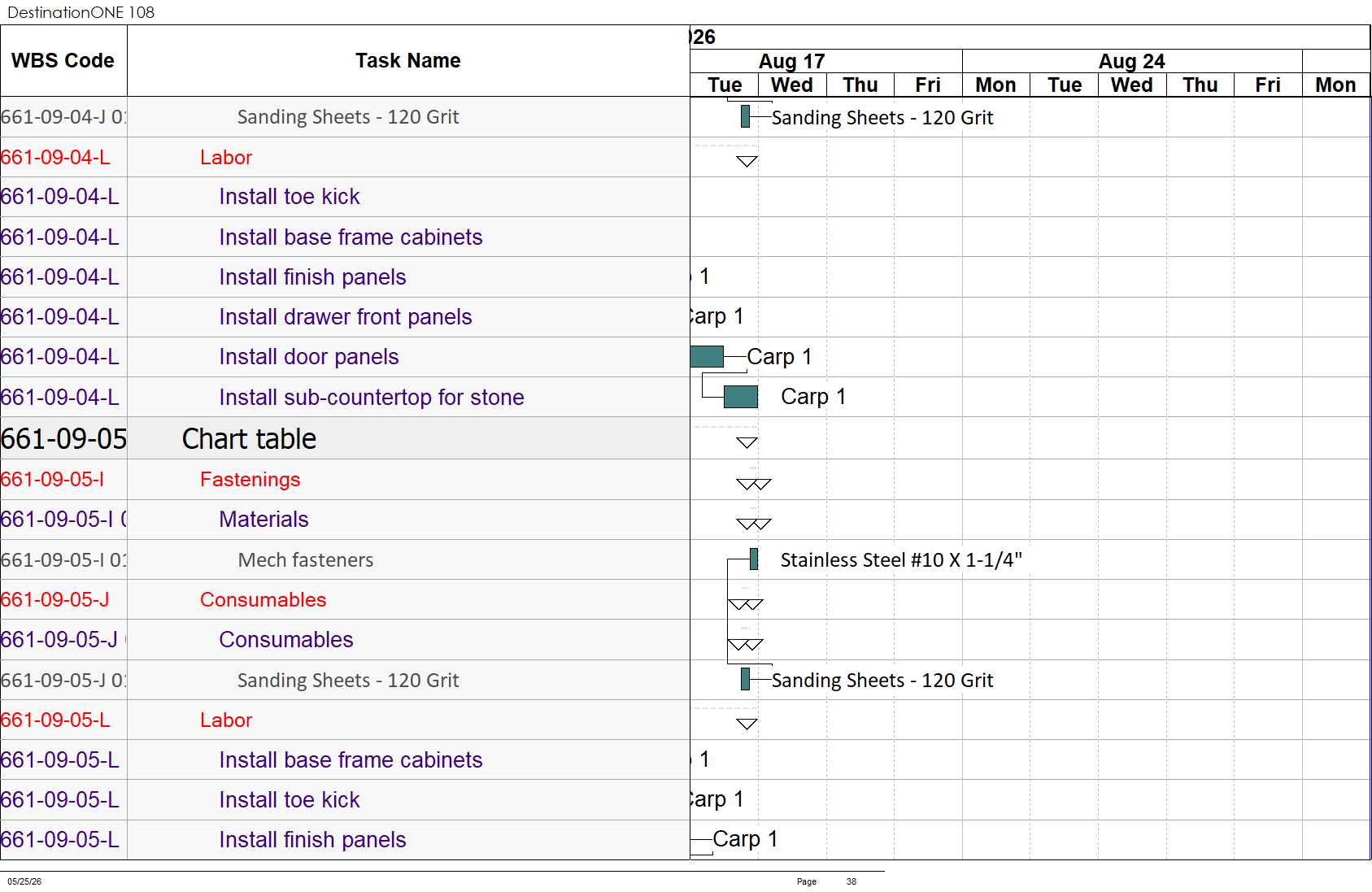Screen dimensions: 1372x892
Task: Select the Fastenings group row
Action: pos(345,480)
